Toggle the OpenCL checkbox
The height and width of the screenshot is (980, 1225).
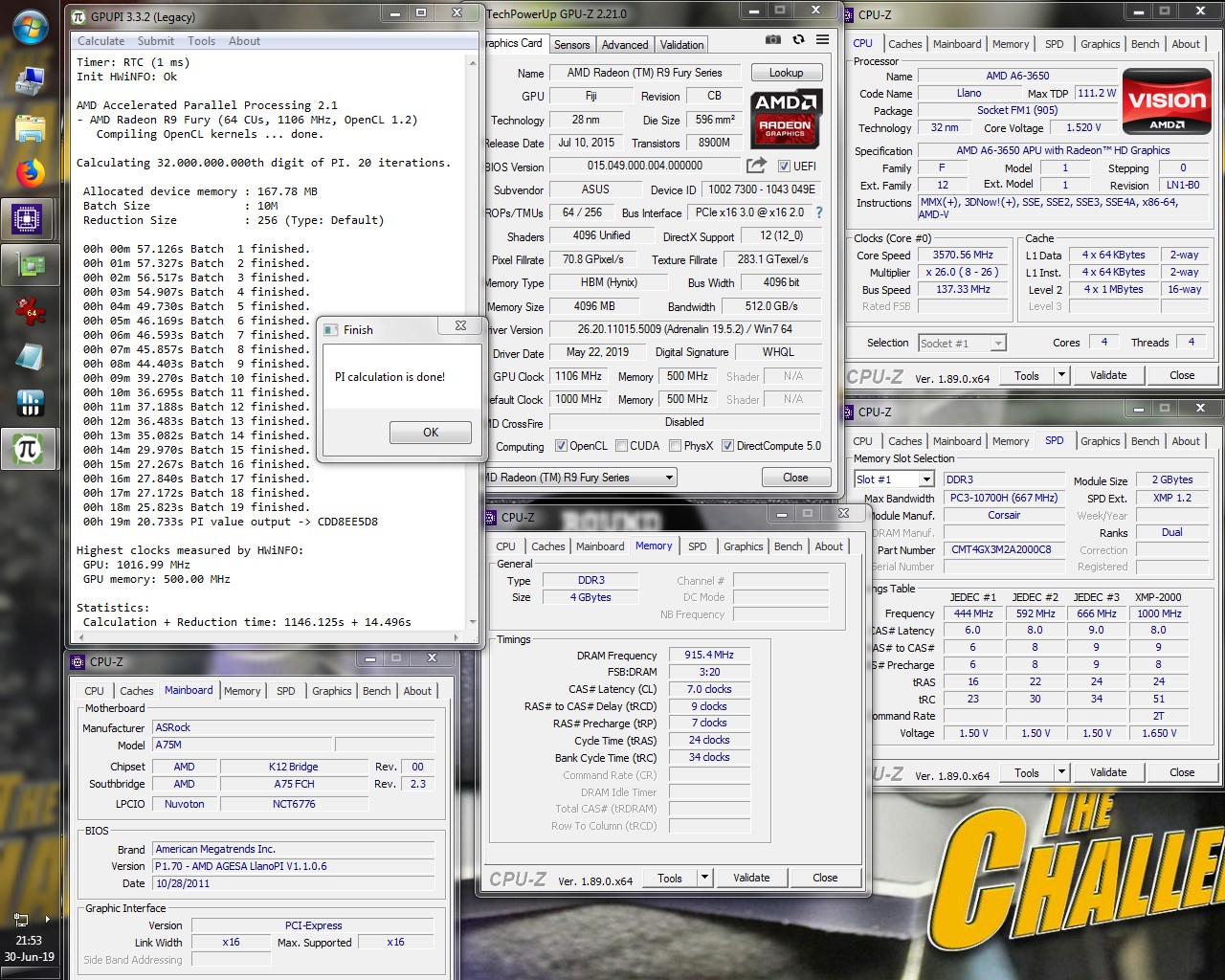click(561, 446)
